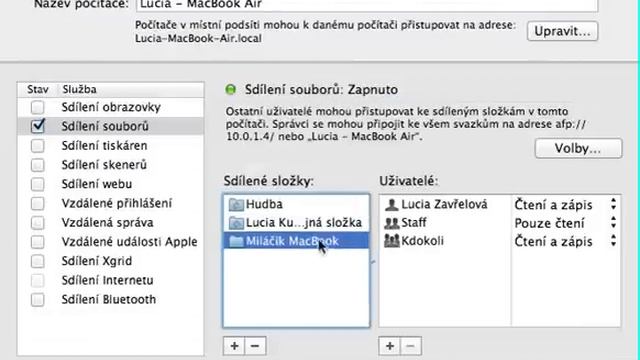
Task: Select Vzdálené přihlášení service label
Action: tap(117, 203)
